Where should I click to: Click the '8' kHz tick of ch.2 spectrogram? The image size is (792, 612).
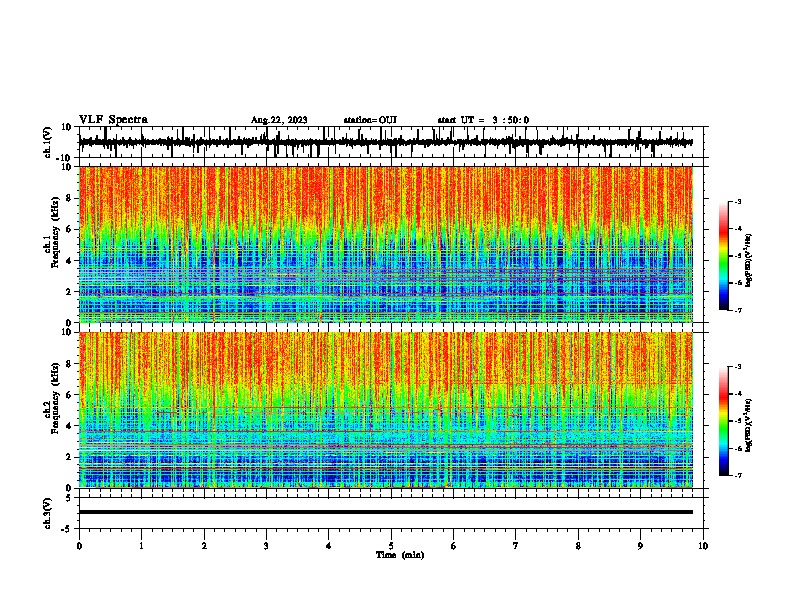70,364
